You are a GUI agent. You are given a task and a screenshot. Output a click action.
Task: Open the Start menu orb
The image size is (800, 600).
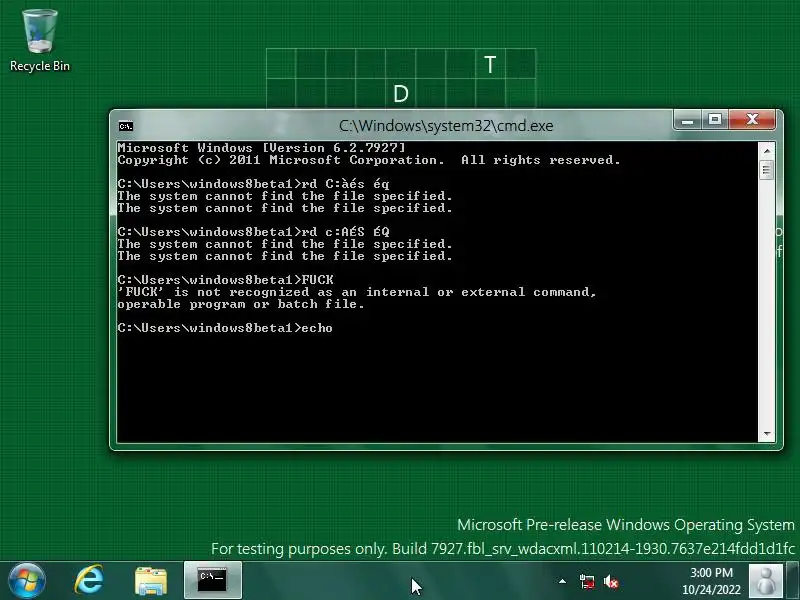click(x=27, y=581)
